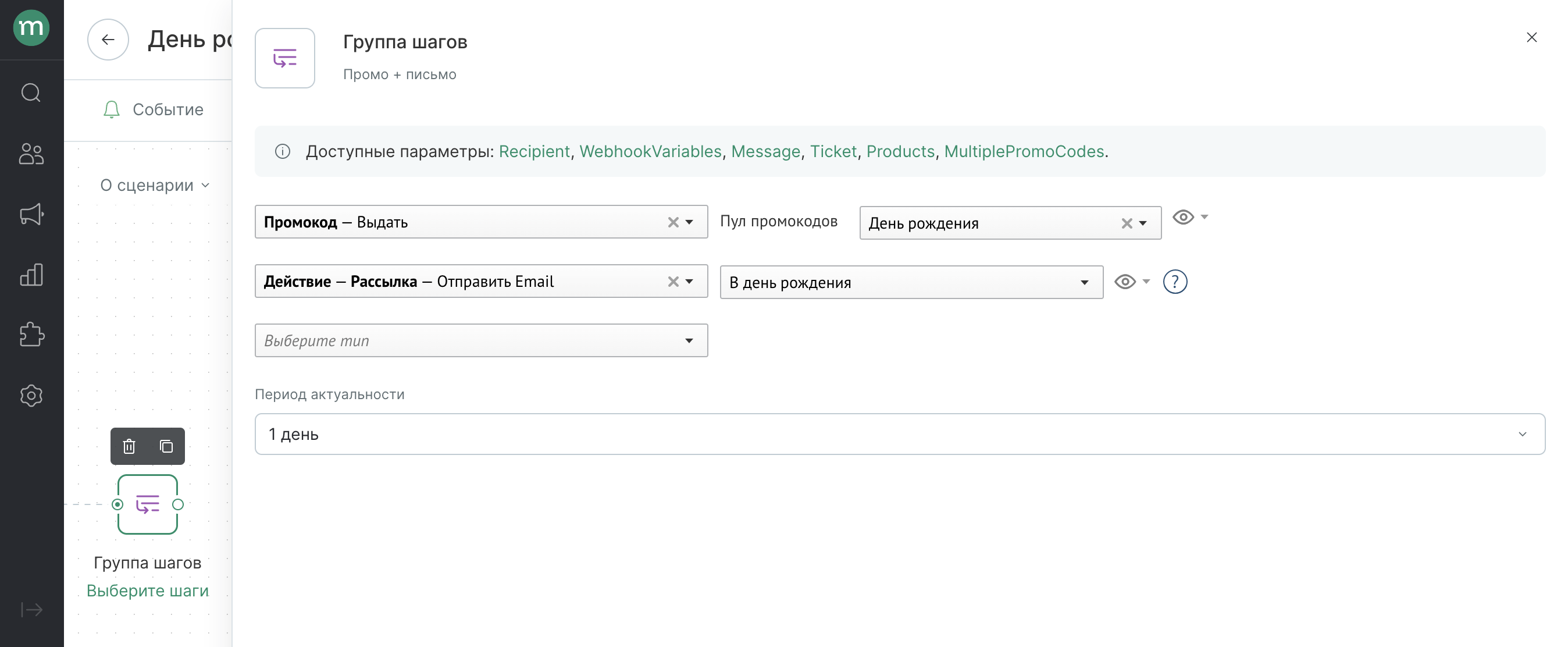Open the settings gear icon
This screenshot has width=1568, height=647.
point(31,396)
